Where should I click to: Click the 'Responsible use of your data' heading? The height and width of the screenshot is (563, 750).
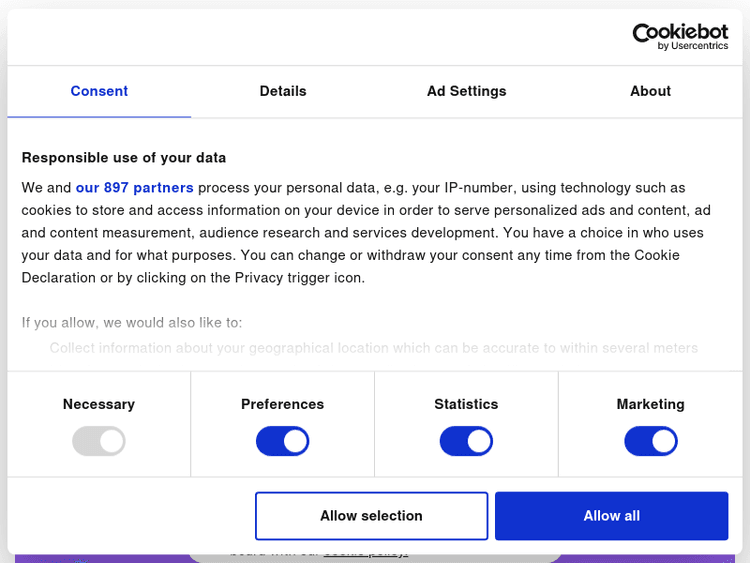click(124, 158)
